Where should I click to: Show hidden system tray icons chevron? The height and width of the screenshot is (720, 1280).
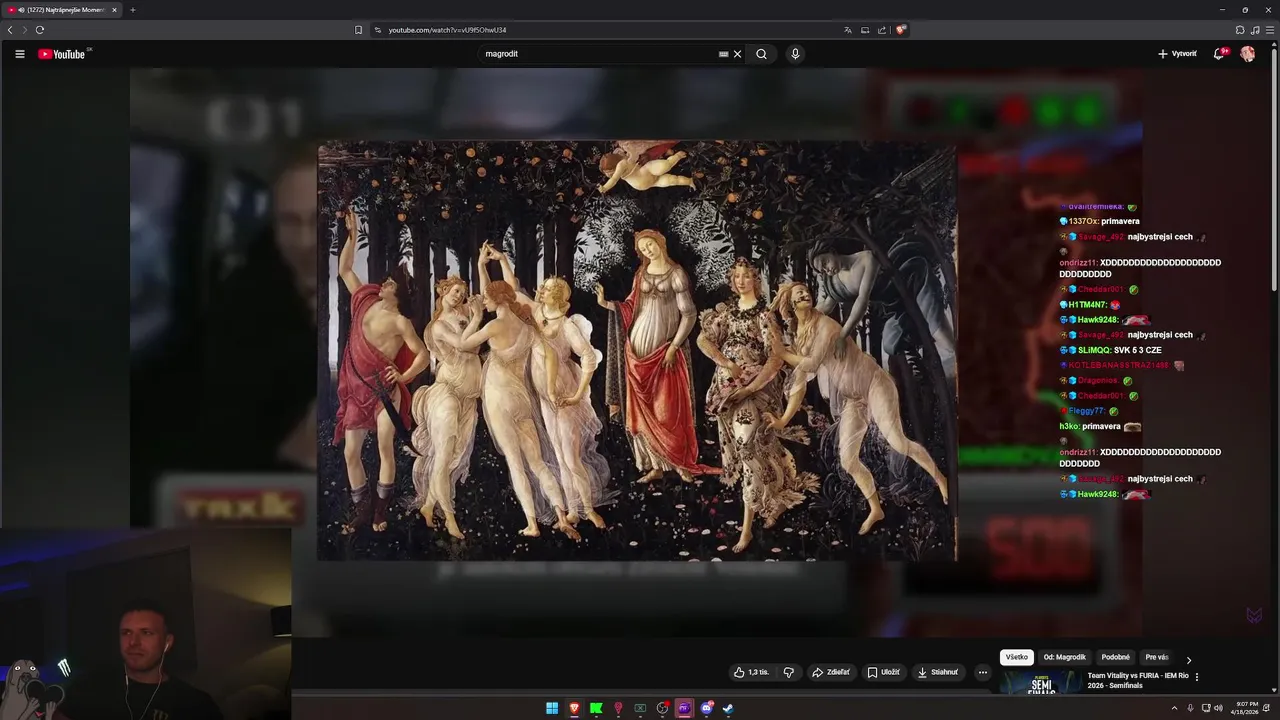pos(1174,708)
